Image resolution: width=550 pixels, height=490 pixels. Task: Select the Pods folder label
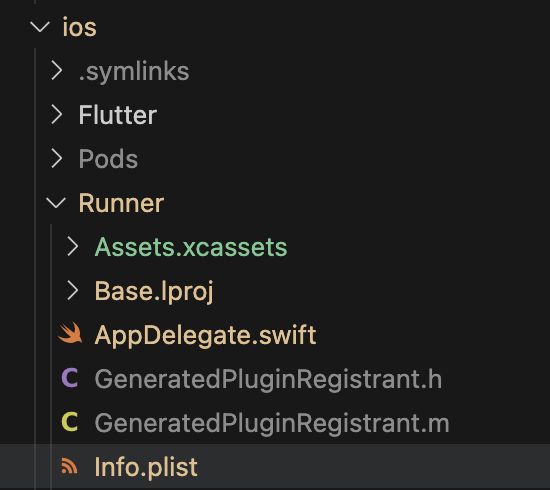[x=108, y=159]
